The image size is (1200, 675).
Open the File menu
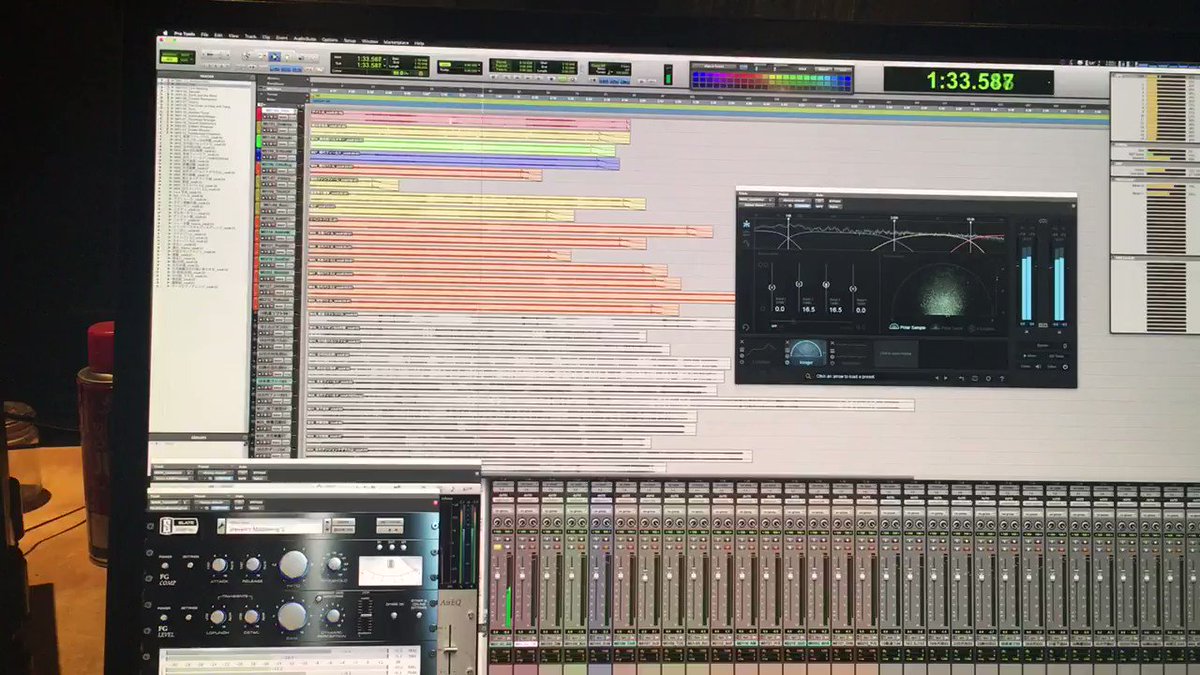pyautogui.click(x=204, y=34)
